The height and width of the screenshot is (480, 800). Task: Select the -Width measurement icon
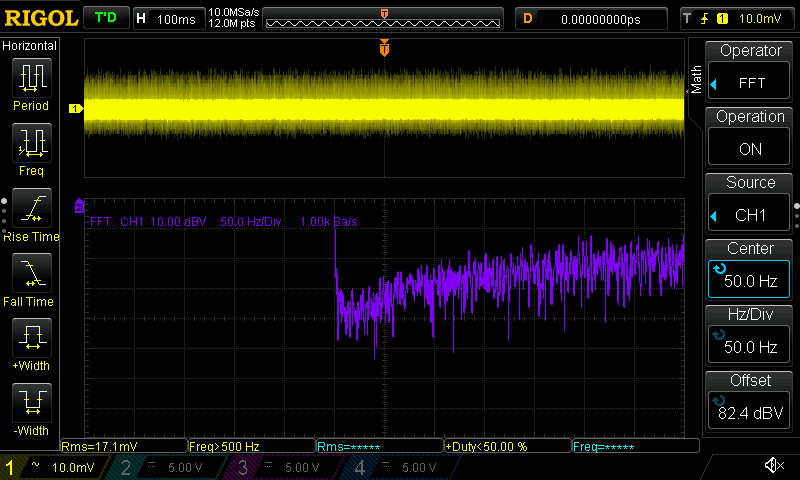pos(30,404)
